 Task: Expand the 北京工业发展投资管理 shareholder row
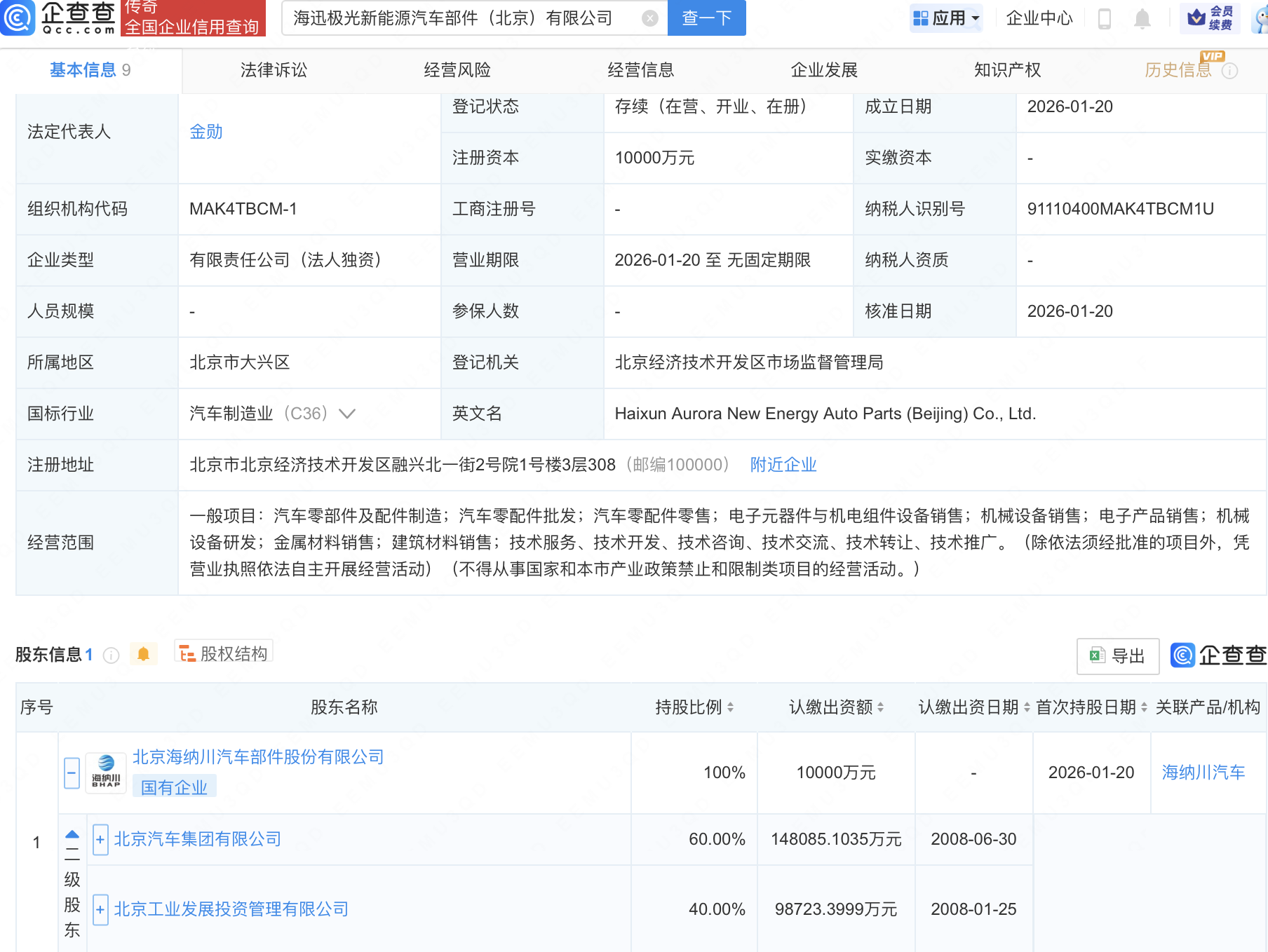(100, 909)
